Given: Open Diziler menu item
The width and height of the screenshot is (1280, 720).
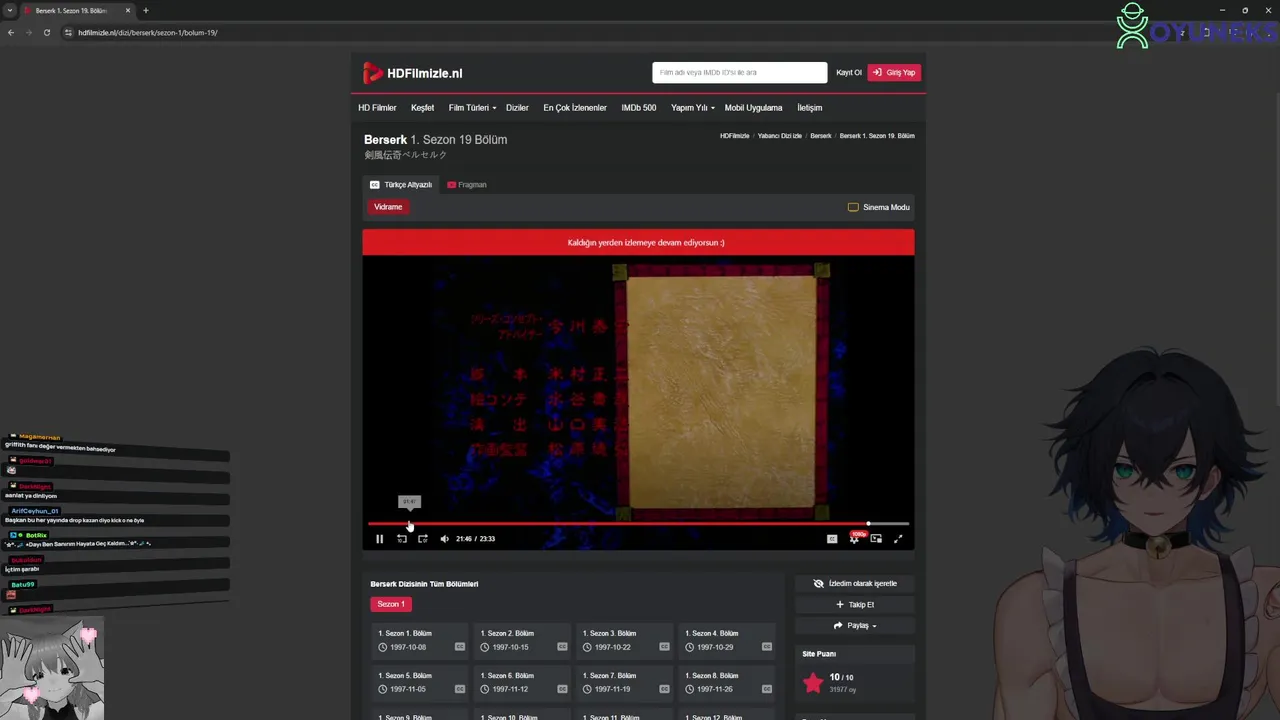Looking at the screenshot, I should tap(517, 108).
